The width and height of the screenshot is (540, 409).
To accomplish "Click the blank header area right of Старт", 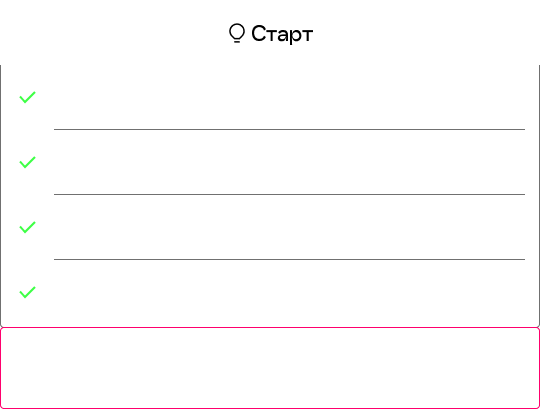I will click(x=427, y=33).
